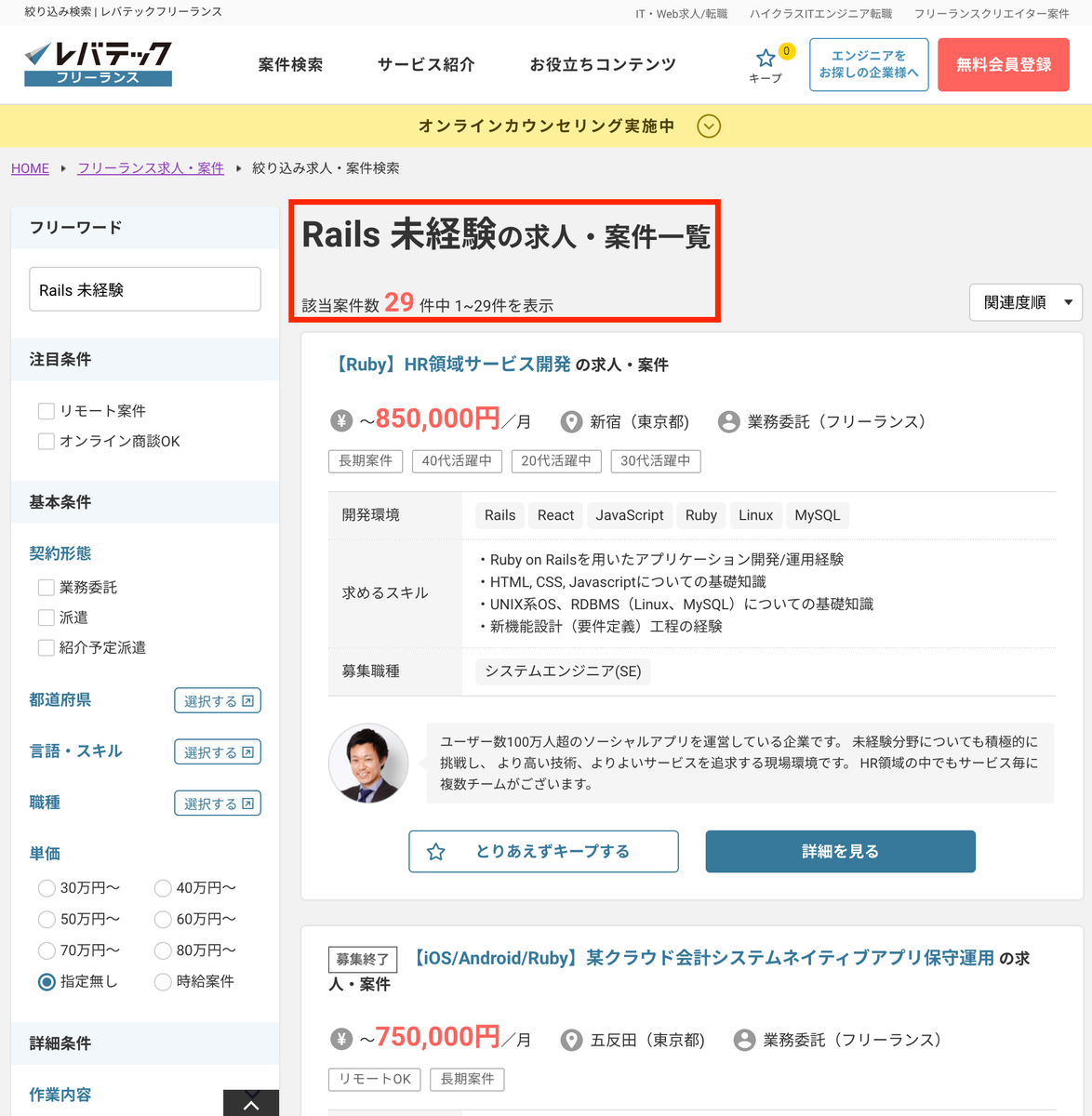Image resolution: width=1092 pixels, height=1116 pixels.
Task: Select 時給案件 option
Action: point(163,981)
